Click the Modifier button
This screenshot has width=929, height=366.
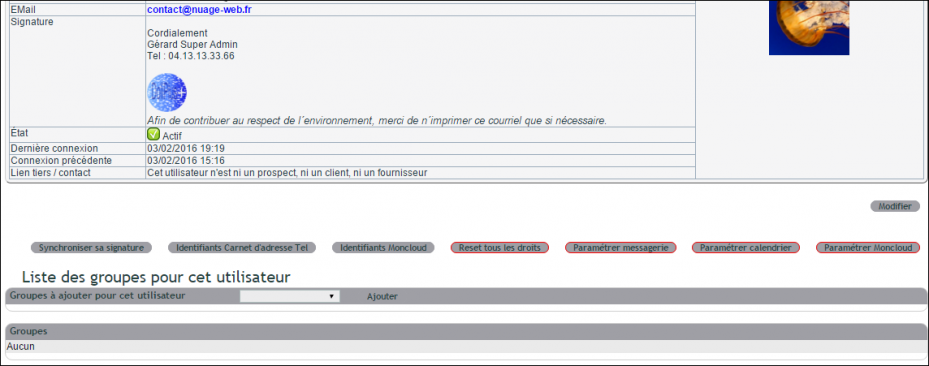click(x=895, y=206)
